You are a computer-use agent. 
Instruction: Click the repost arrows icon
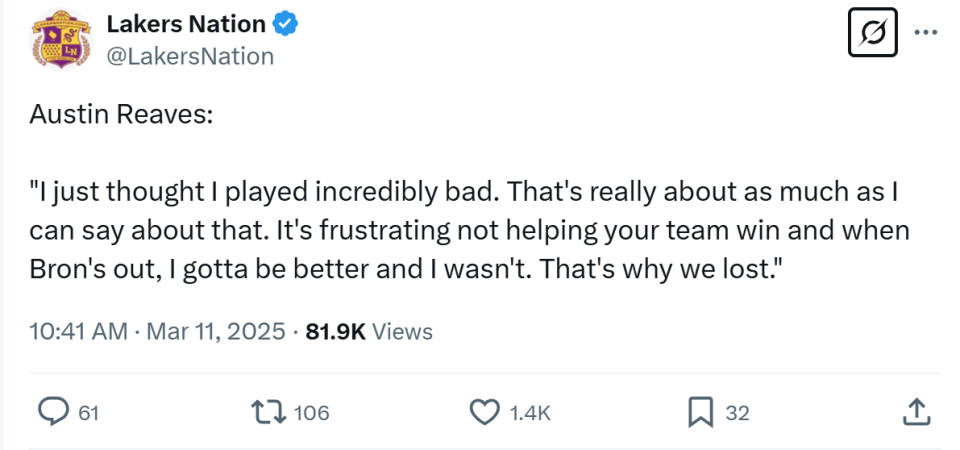click(x=270, y=411)
